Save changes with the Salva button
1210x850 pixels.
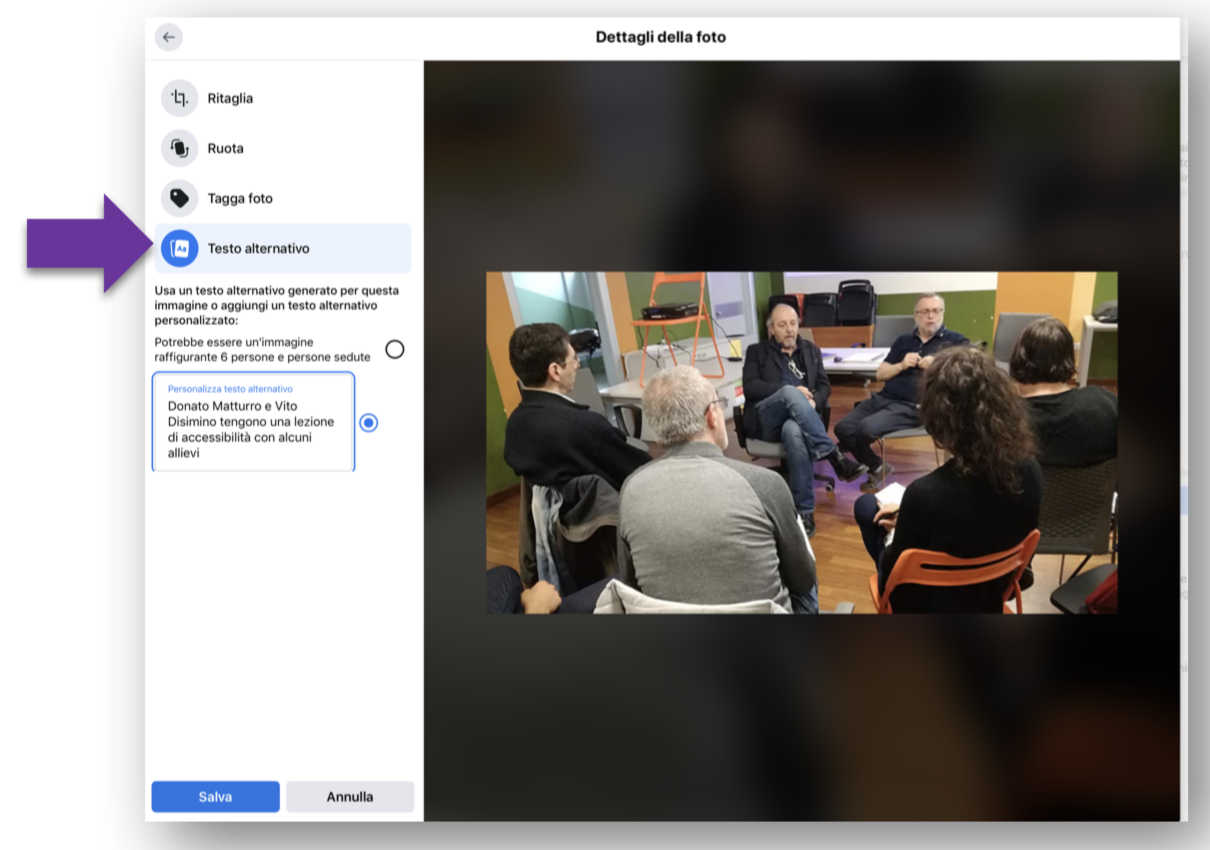click(215, 797)
